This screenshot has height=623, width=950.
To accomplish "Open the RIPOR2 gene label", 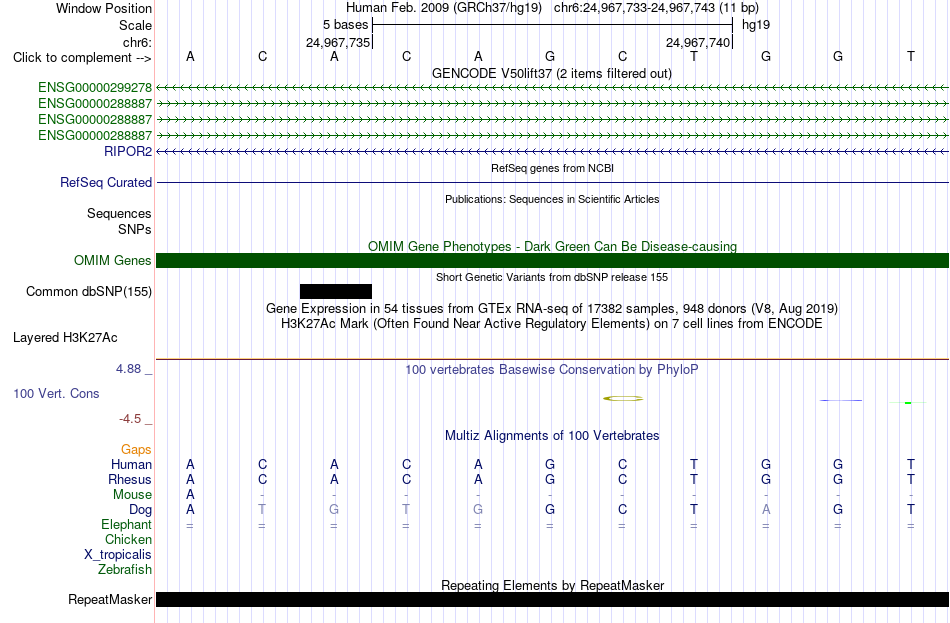I will [128, 152].
